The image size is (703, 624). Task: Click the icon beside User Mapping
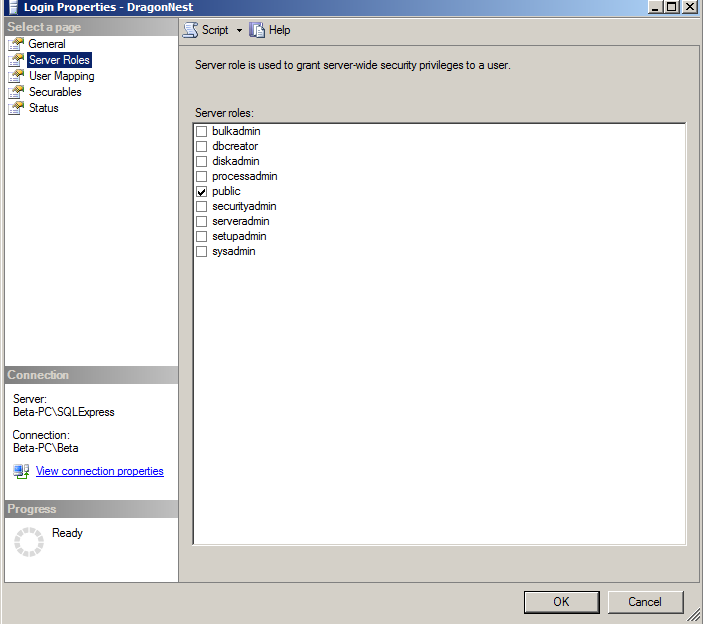[16, 76]
